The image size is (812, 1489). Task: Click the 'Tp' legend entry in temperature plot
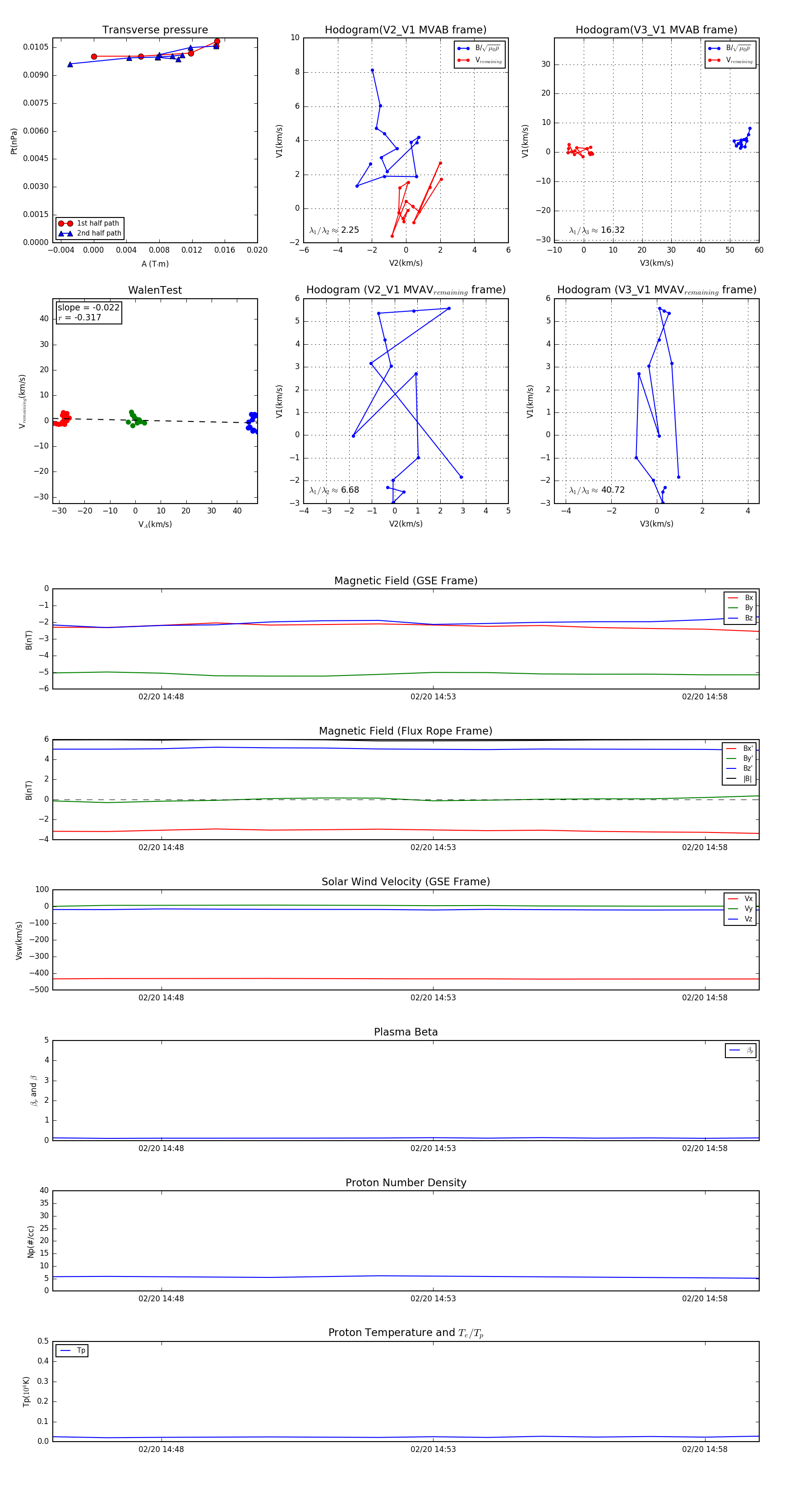pos(72,1351)
